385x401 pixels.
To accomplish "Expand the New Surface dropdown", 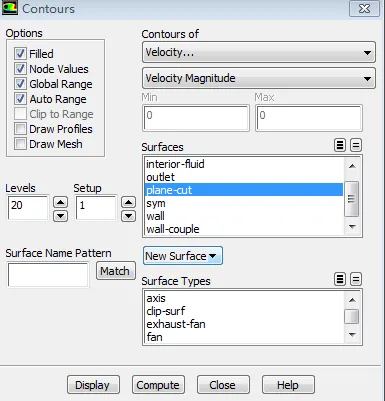I will point(183,256).
